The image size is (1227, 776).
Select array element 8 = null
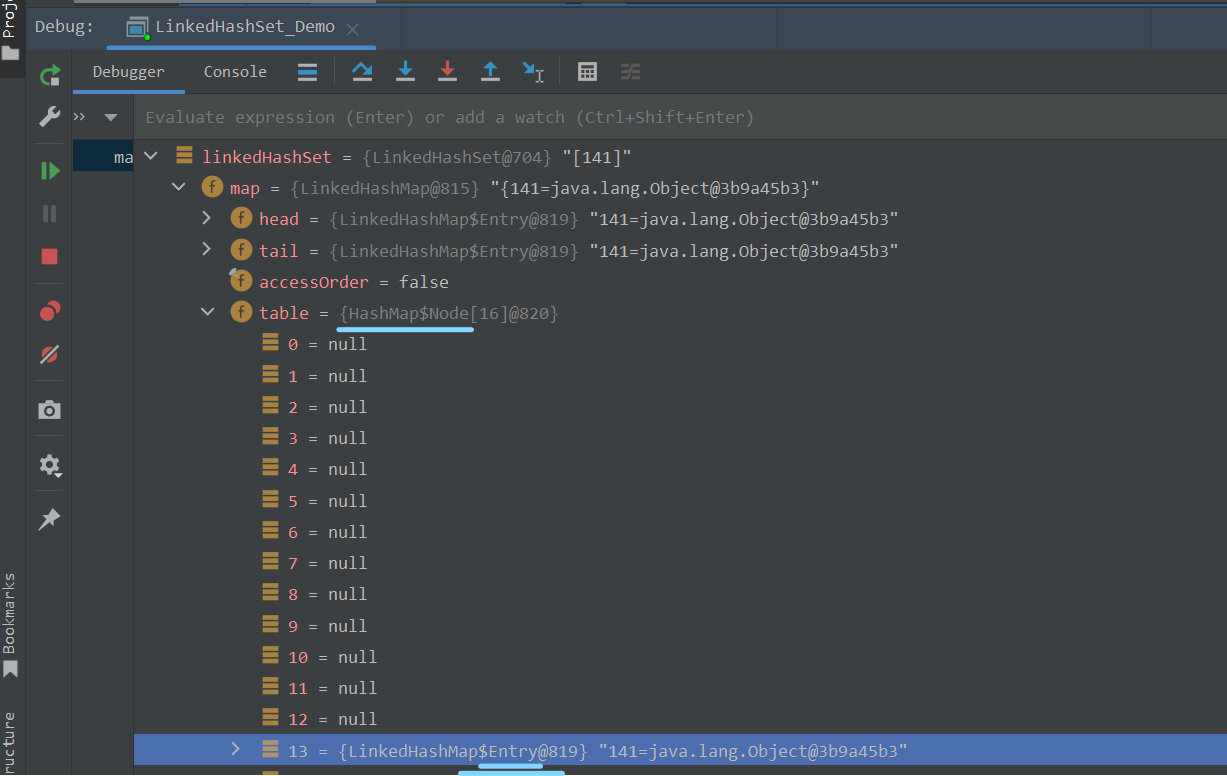point(680,594)
